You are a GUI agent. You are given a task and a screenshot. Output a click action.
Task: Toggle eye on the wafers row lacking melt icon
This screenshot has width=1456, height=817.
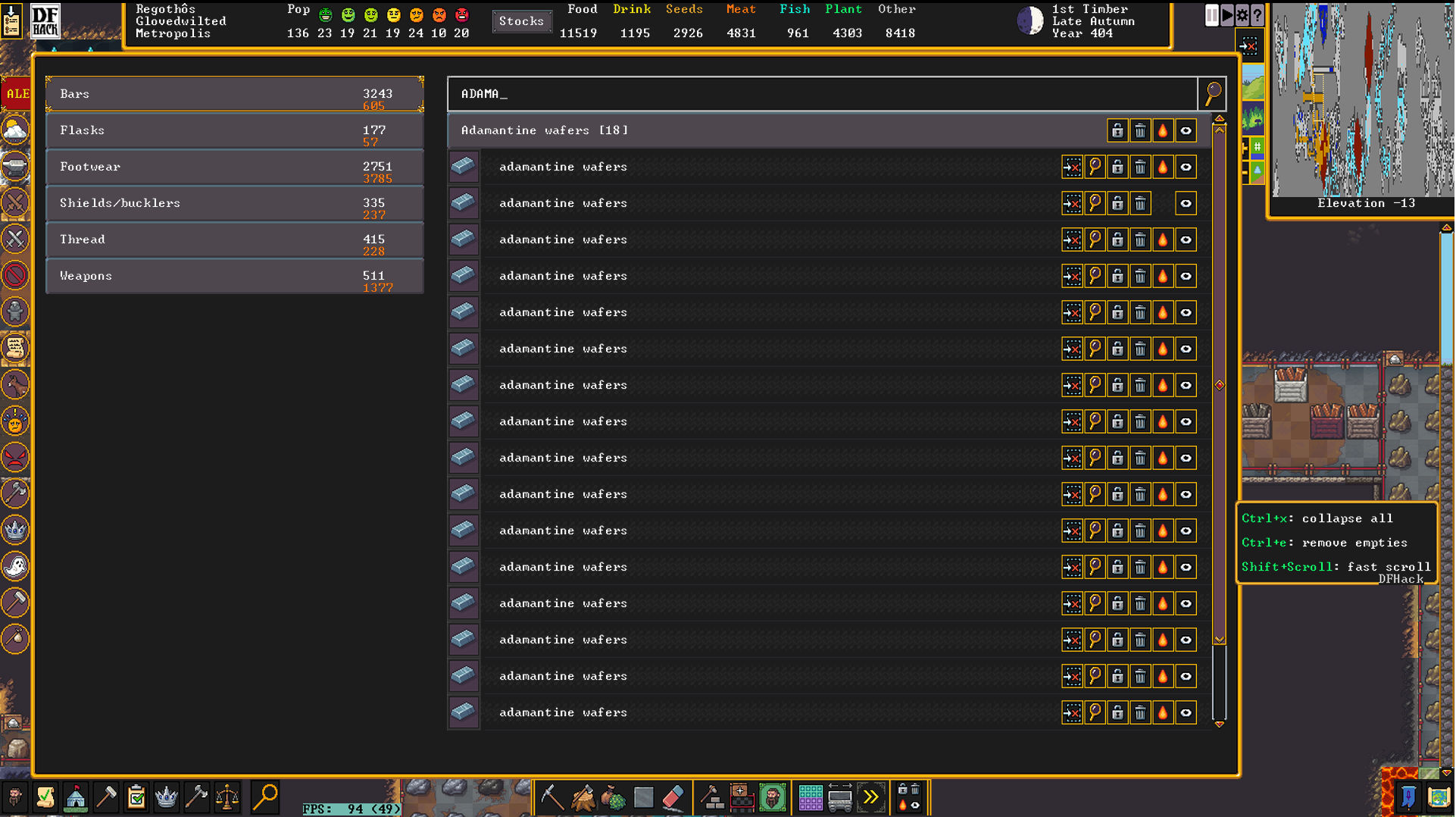click(x=1186, y=203)
